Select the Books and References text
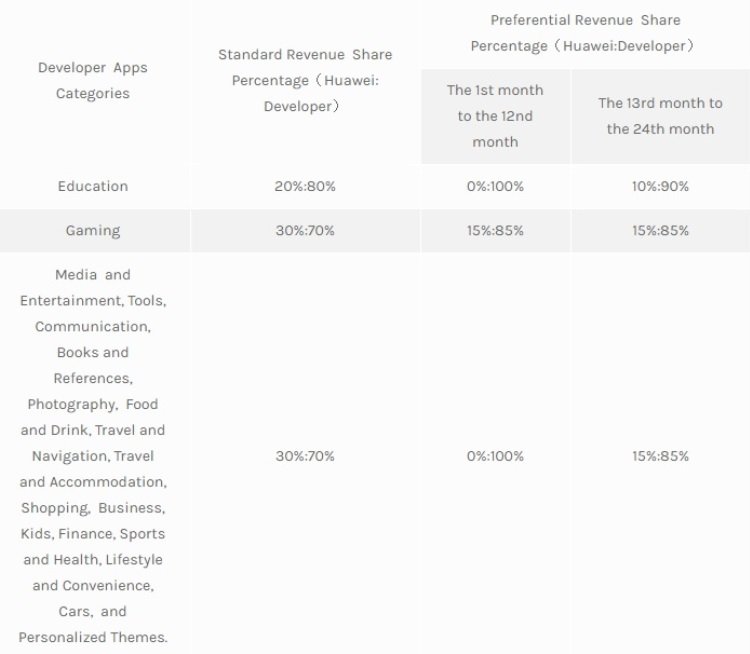This screenshot has height=654, width=750. [93, 366]
